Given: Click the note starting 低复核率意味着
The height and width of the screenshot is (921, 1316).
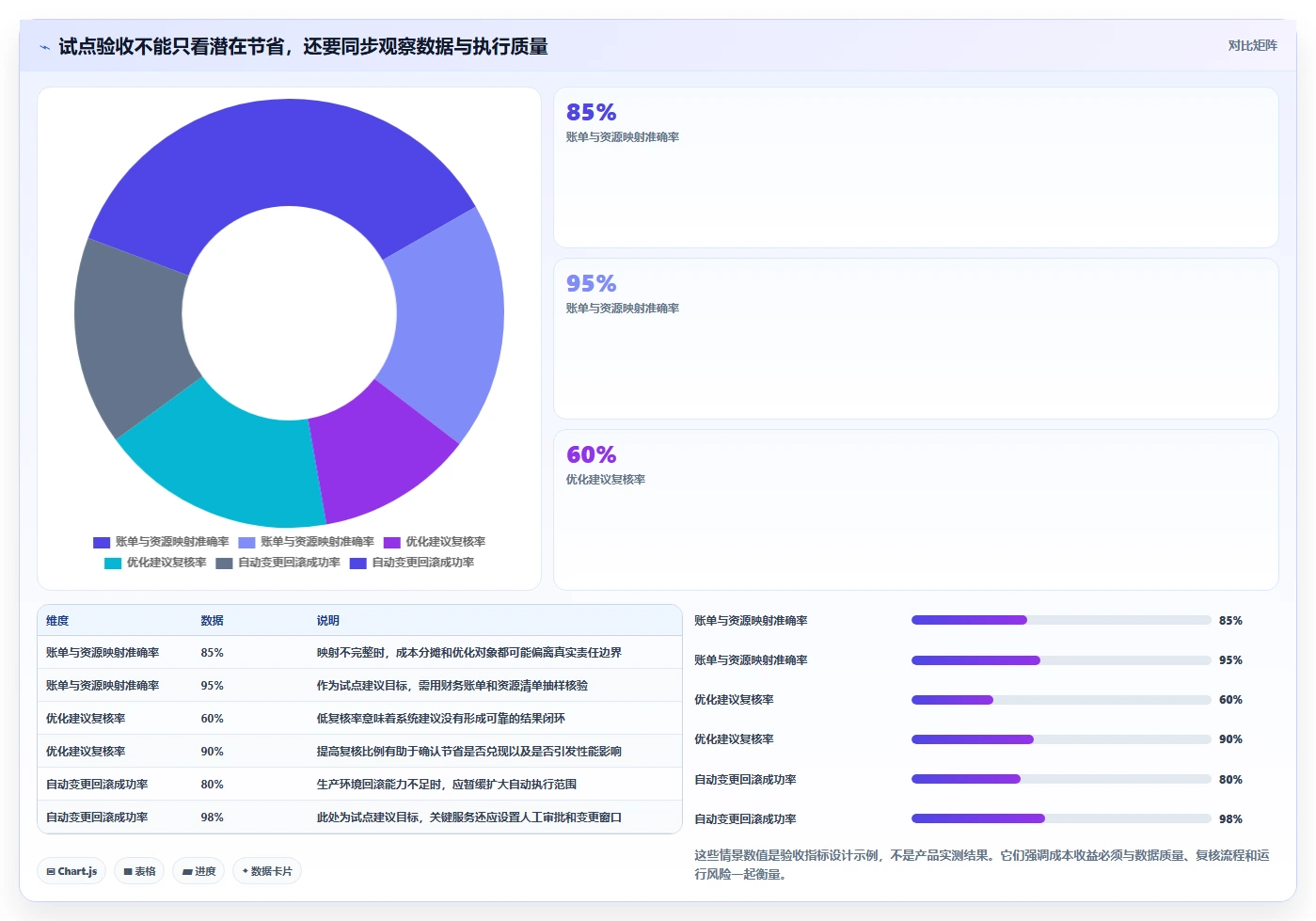Looking at the screenshot, I should point(440,719).
